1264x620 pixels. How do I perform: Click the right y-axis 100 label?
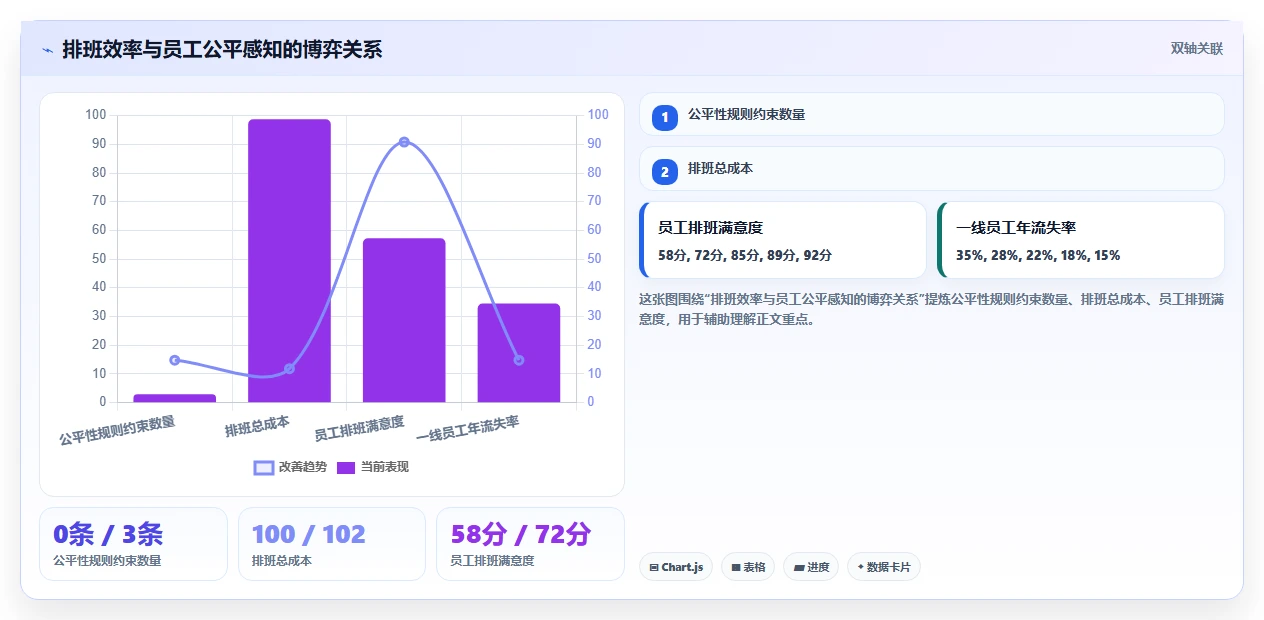click(x=598, y=115)
